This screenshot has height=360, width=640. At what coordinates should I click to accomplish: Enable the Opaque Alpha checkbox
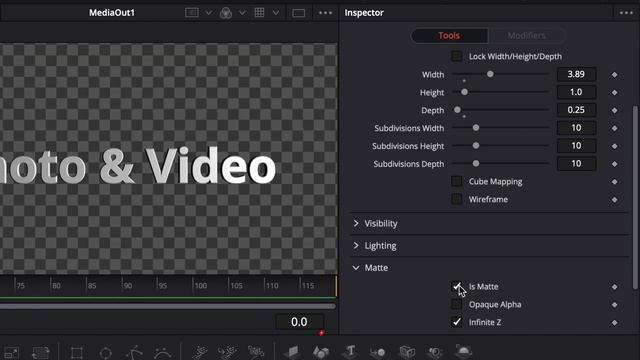click(457, 304)
